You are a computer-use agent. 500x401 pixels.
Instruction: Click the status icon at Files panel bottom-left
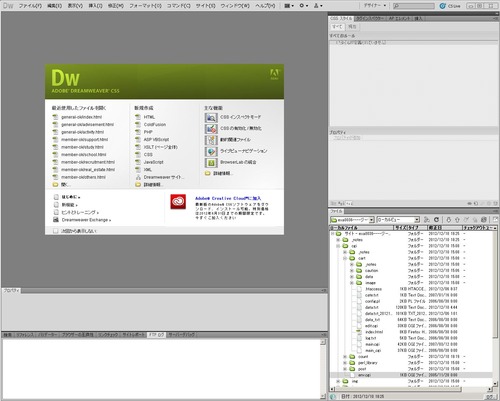tap(333, 396)
